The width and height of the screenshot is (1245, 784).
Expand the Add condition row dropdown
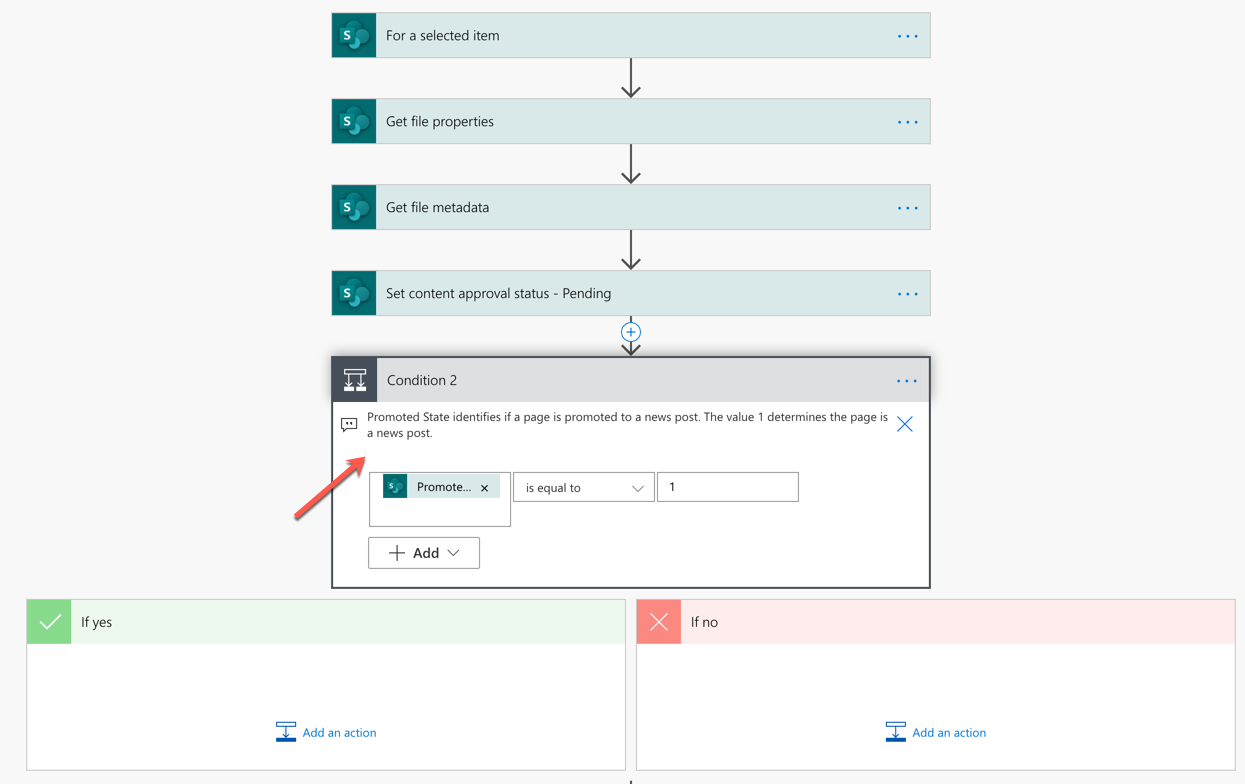click(424, 553)
